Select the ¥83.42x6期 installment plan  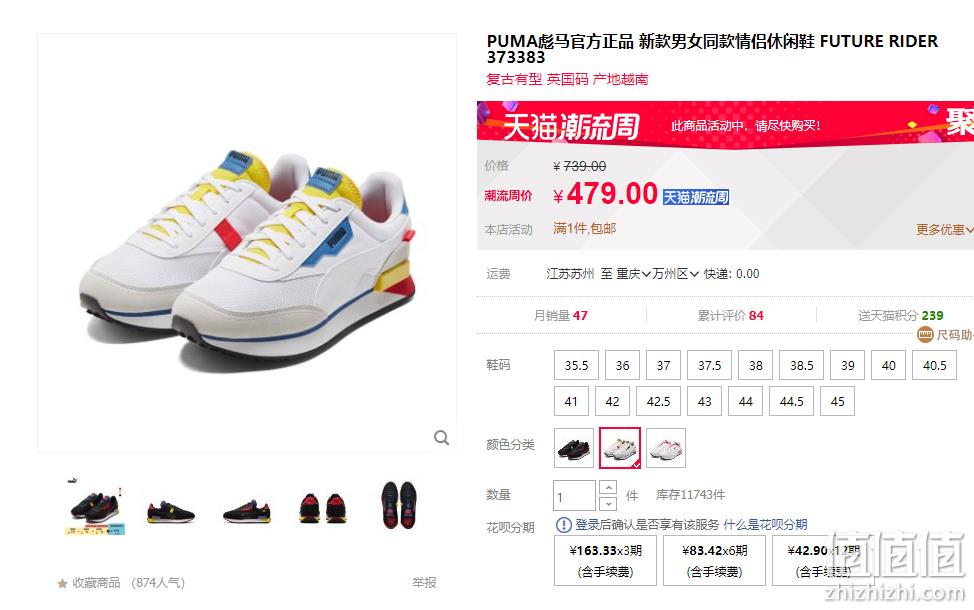click(714, 560)
